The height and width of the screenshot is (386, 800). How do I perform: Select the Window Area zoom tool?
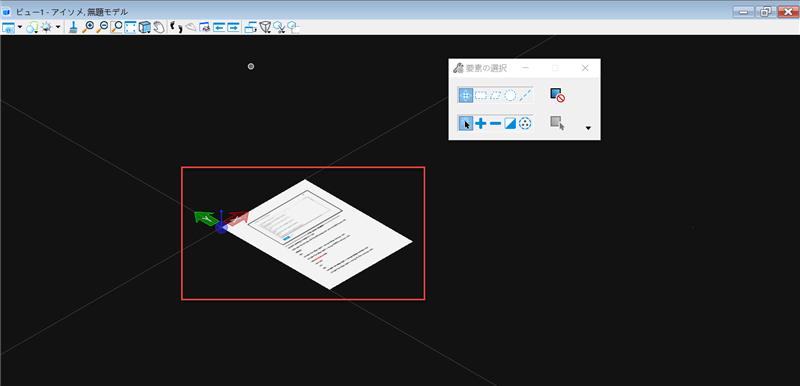click(x=116, y=28)
